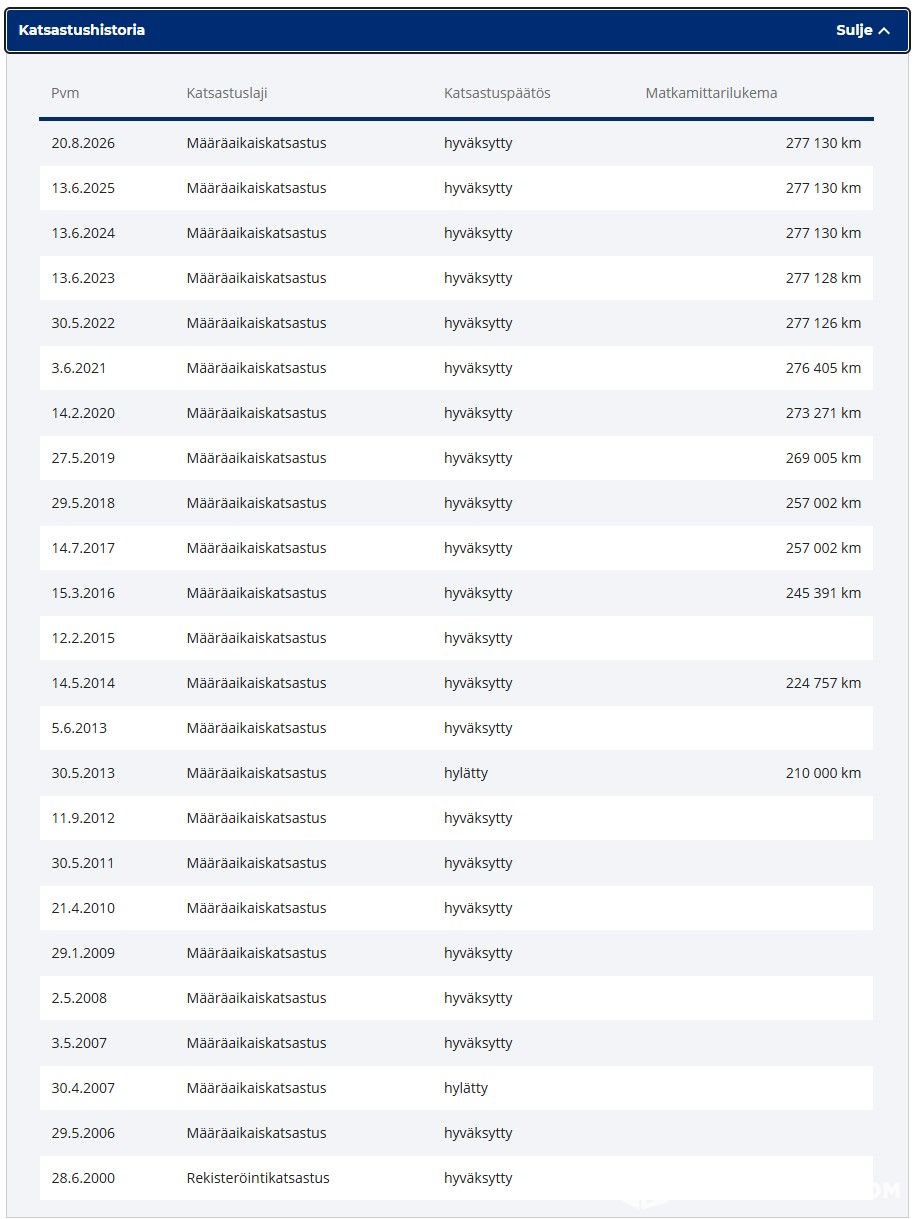Select the 28.6.2000 date cell
915x1219 pixels.
click(83, 1178)
